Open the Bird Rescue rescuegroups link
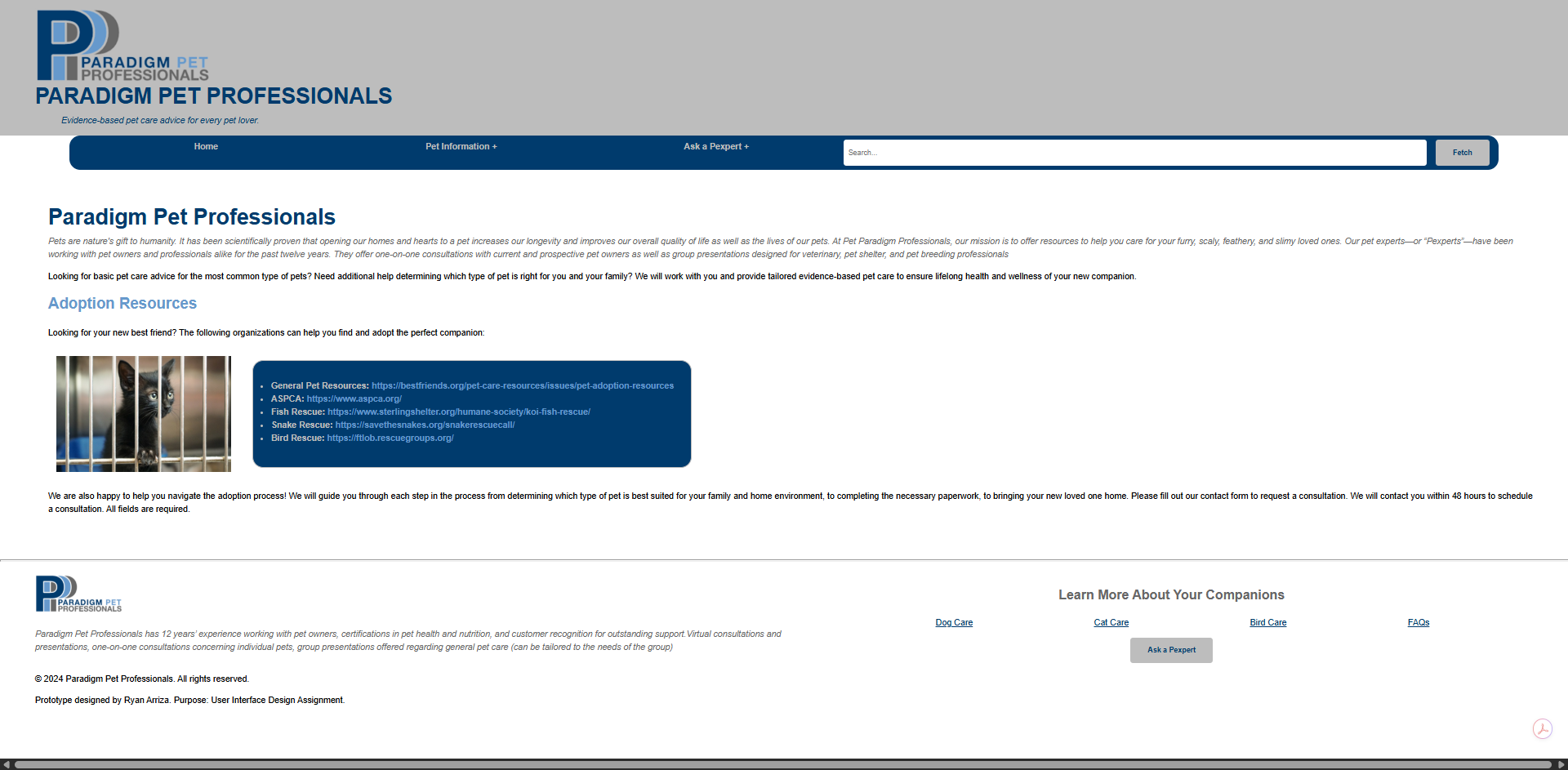 pyautogui.click(x=390, y=438)
